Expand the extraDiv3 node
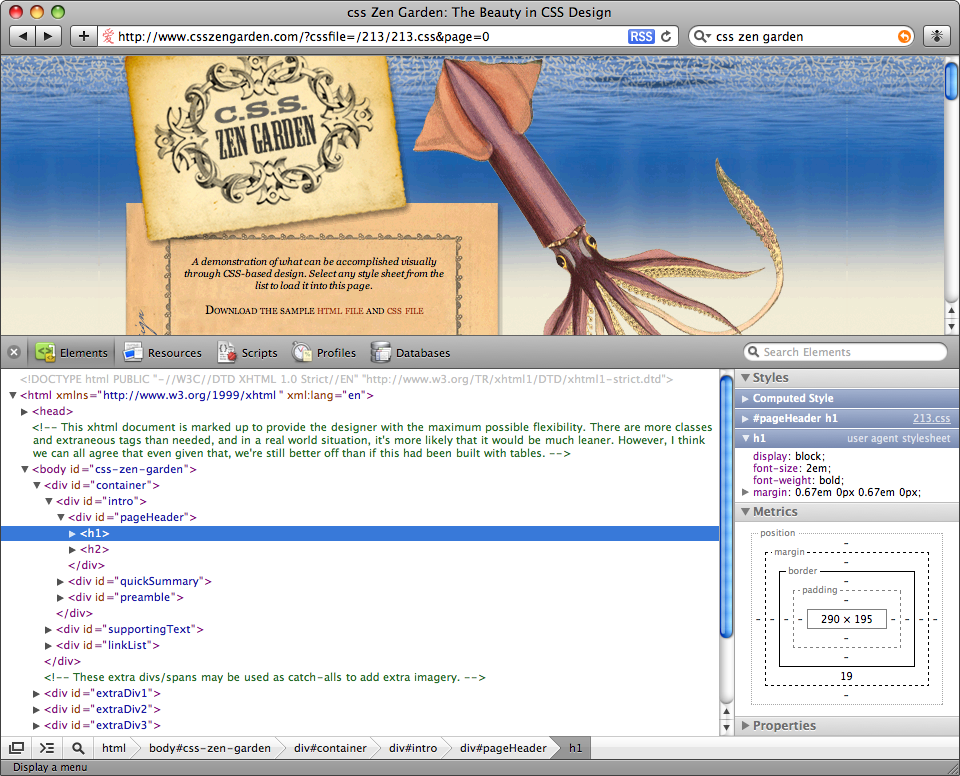 [37, 725]
